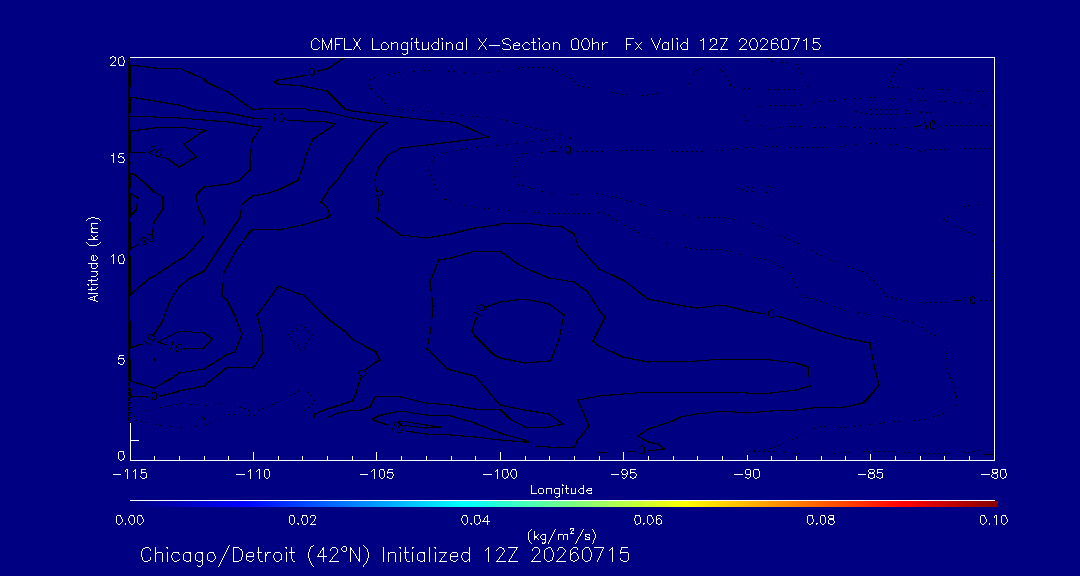Select the (kg/m²/s) units label
Screen dimensions: 1080x576
tap(561, 537)
